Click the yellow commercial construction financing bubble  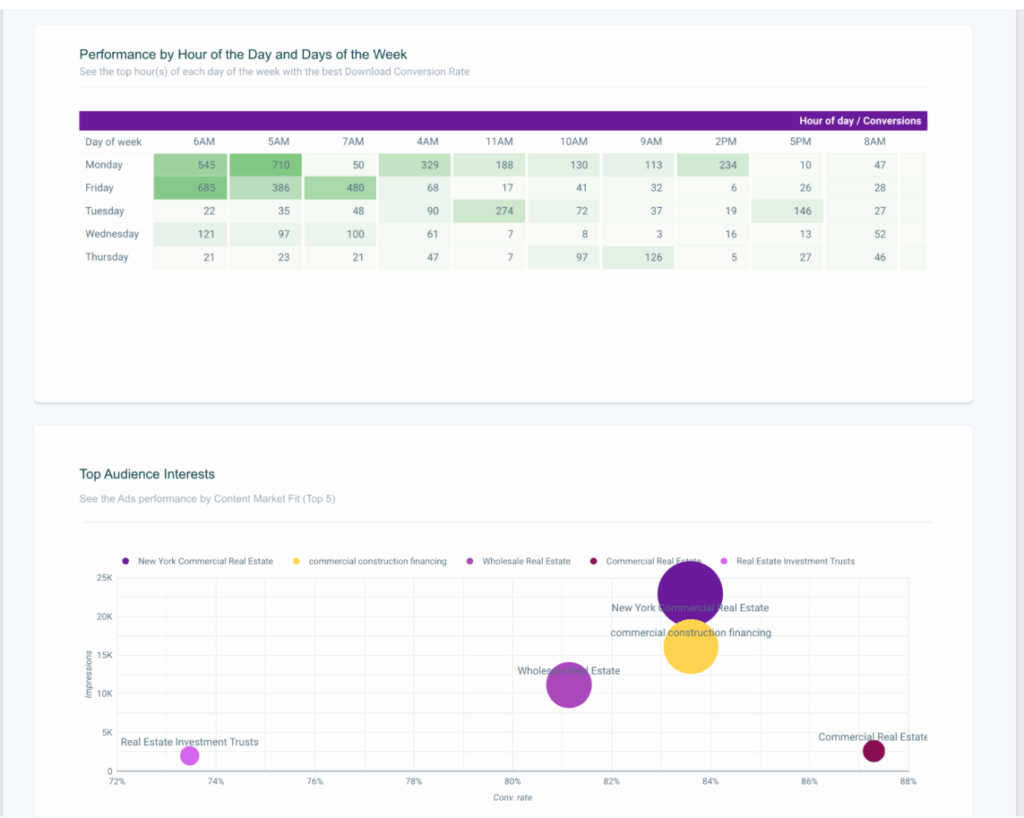[690, 647]
